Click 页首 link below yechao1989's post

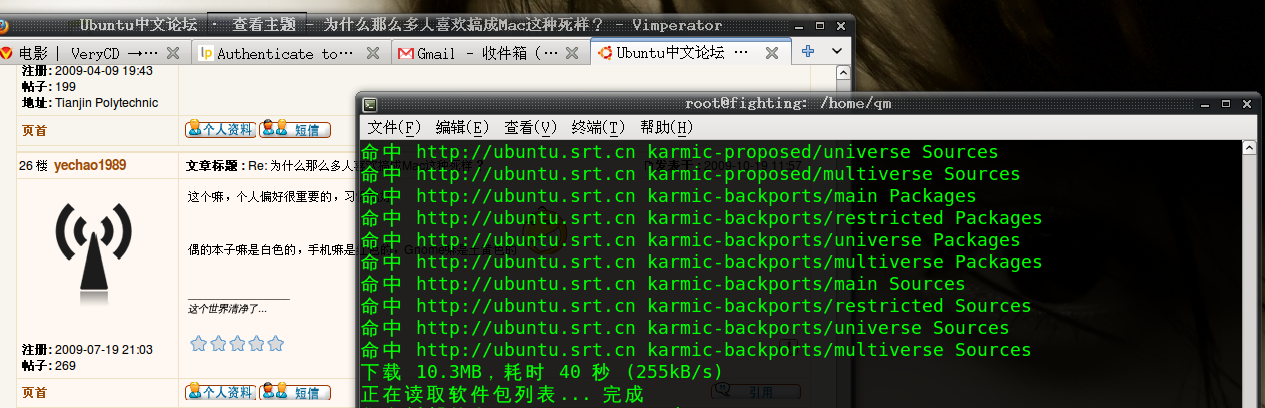pos(34,393)
